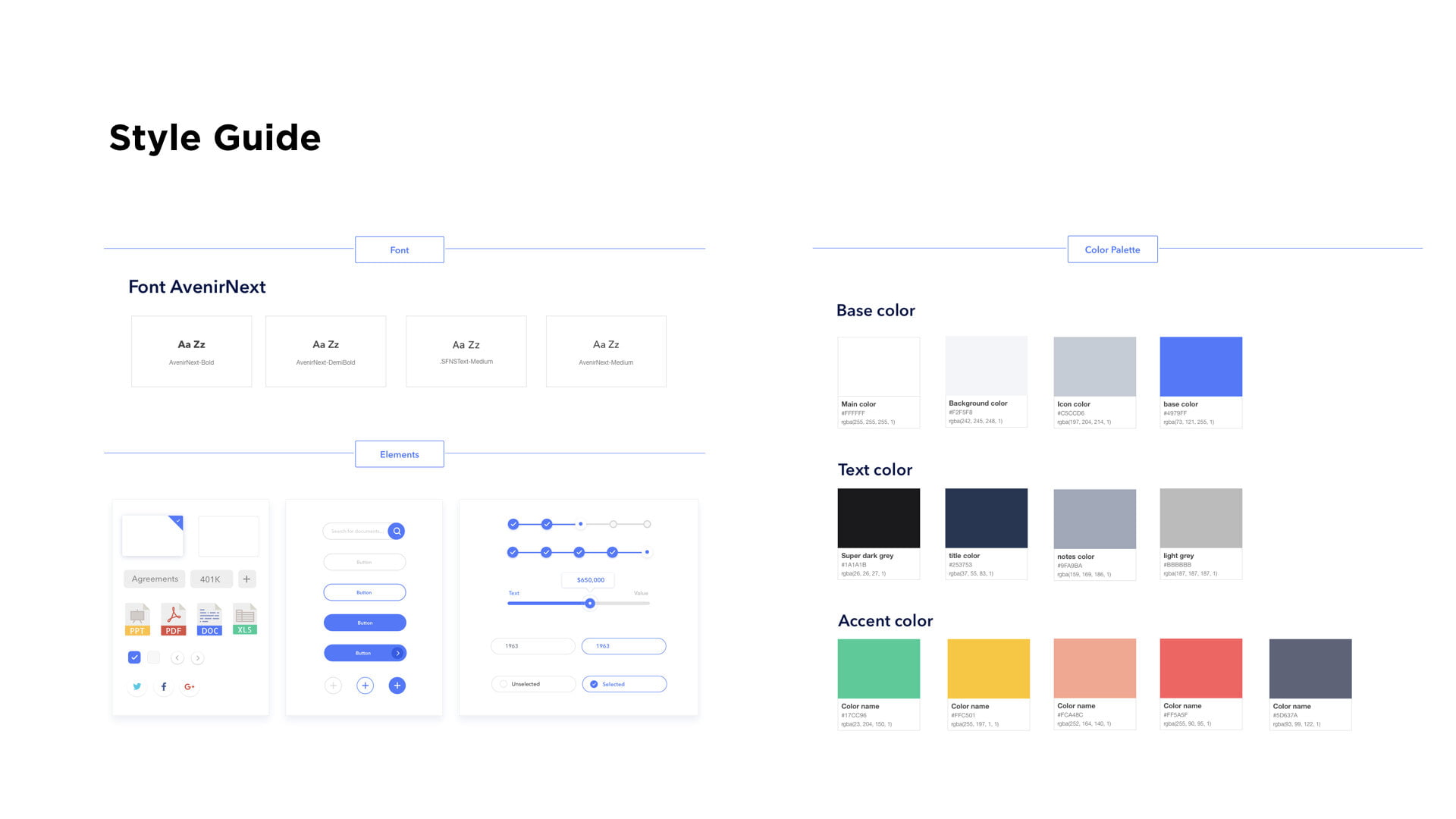Click the Google Plus icon

pyautogui.click(x=190, y=686)
